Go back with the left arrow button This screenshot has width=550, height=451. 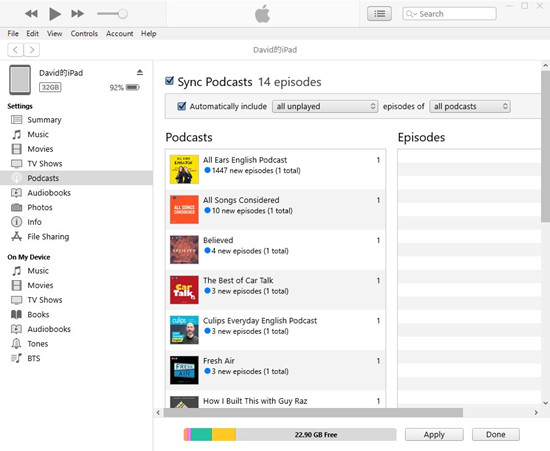point(15,50)
